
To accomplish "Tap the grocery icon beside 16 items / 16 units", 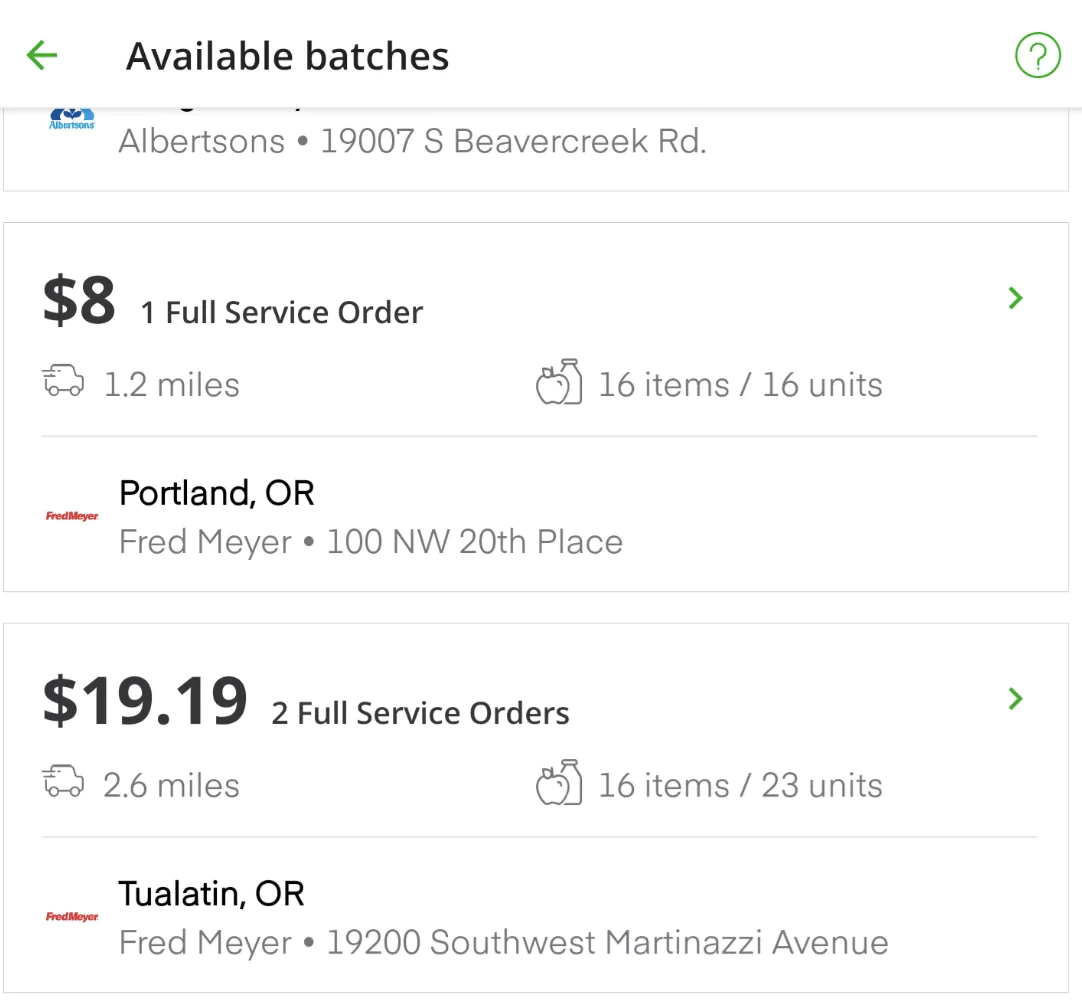I will (559, 382).
